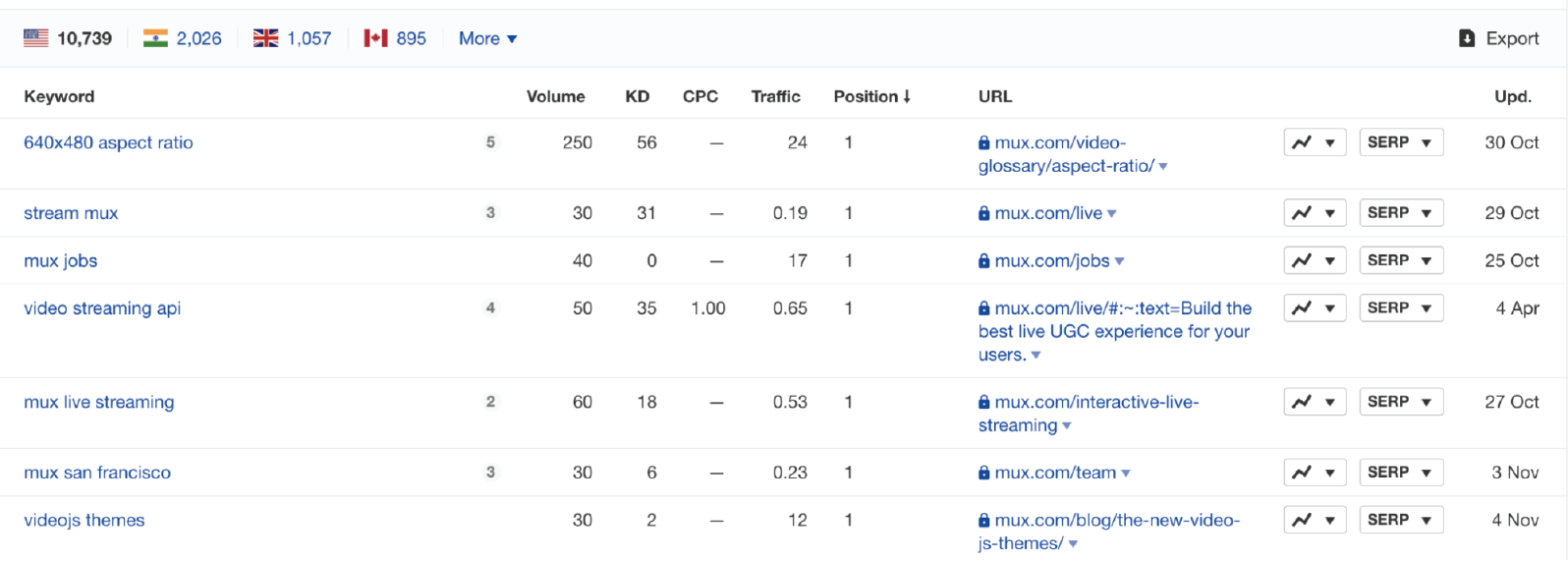Open position history chart for videojs themes
The image size is (1568, 561).
pyautogui.click(x=1314, y=520)
